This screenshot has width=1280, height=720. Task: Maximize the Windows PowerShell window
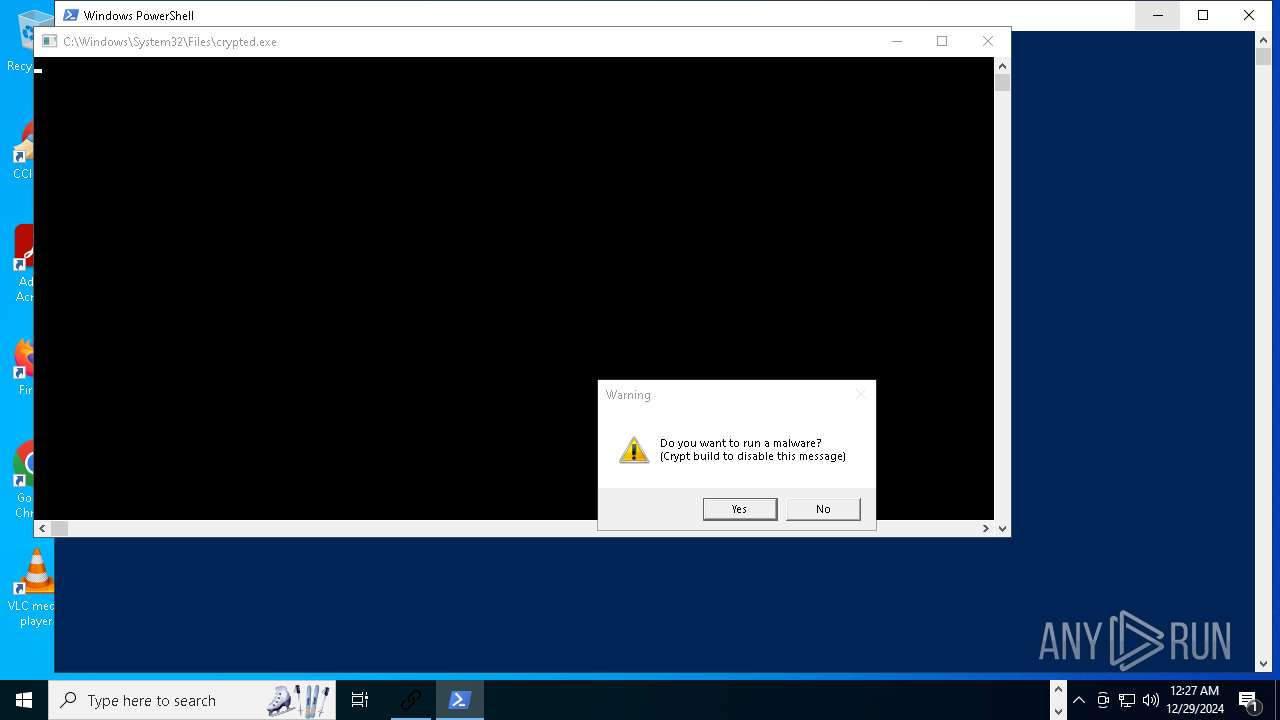(x=1203, y=15)
